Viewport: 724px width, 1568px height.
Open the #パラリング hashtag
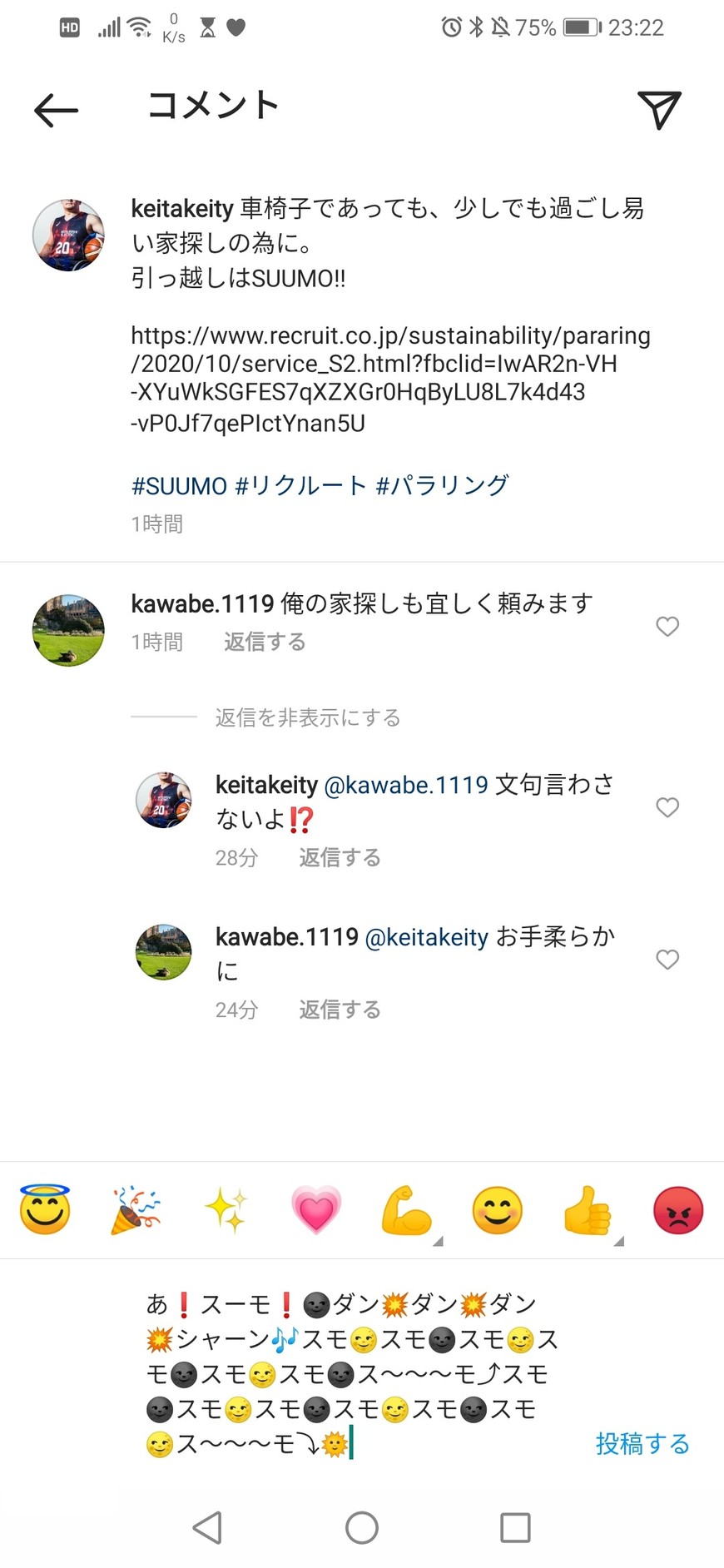click(442, 486)
